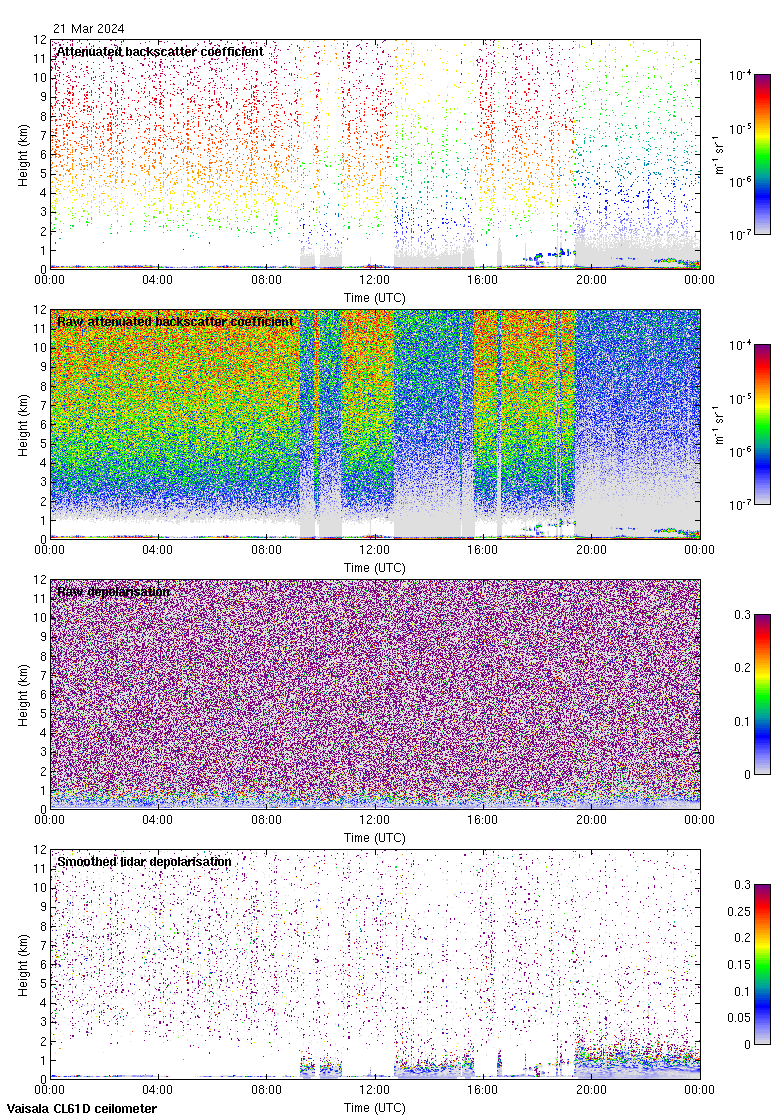Click the smoothed depolarisation color bar
This screenshot has height=1120, width=780.
(x=762, y=964)
